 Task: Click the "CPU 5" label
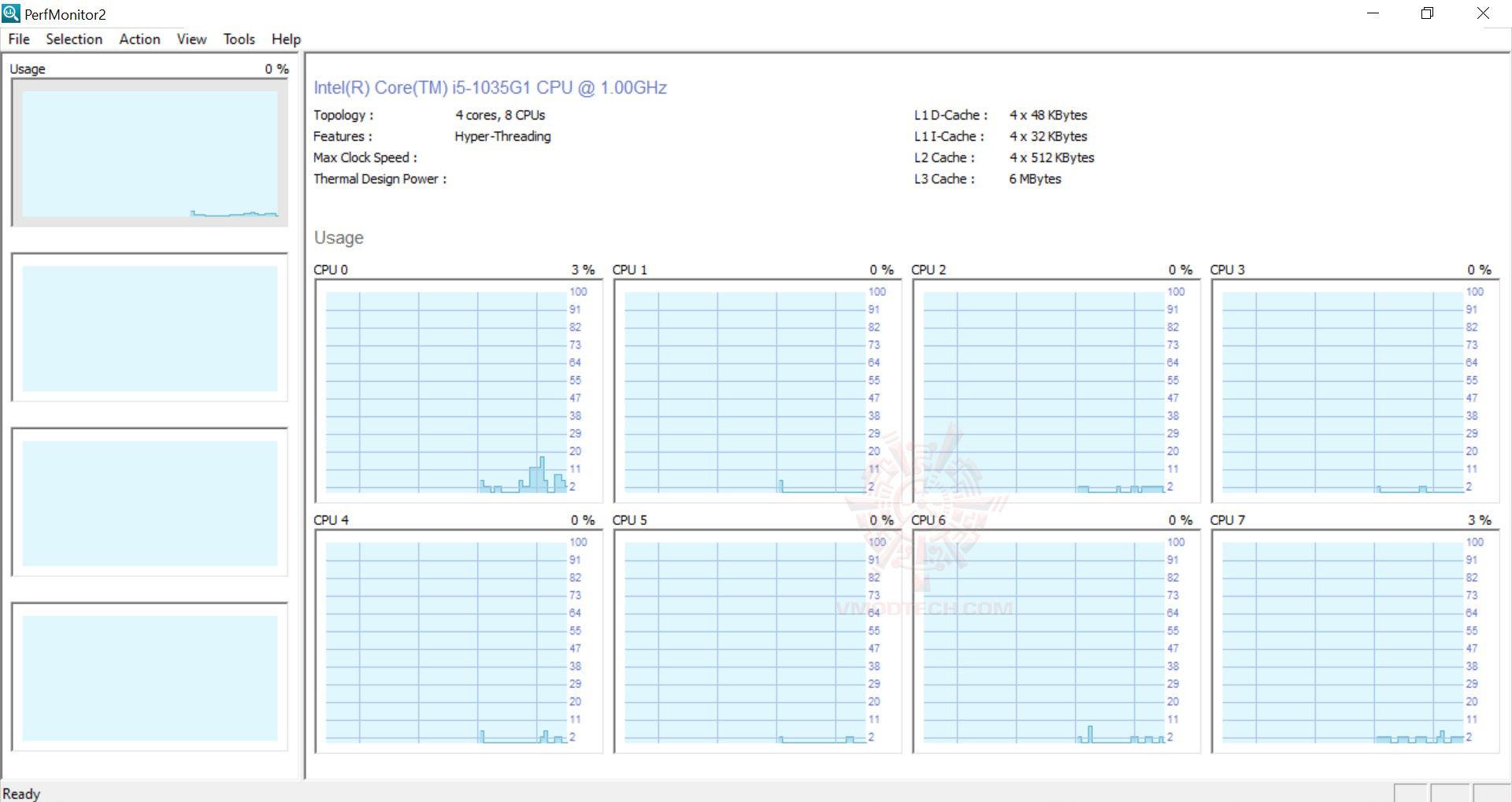click(x=630, y=520)
